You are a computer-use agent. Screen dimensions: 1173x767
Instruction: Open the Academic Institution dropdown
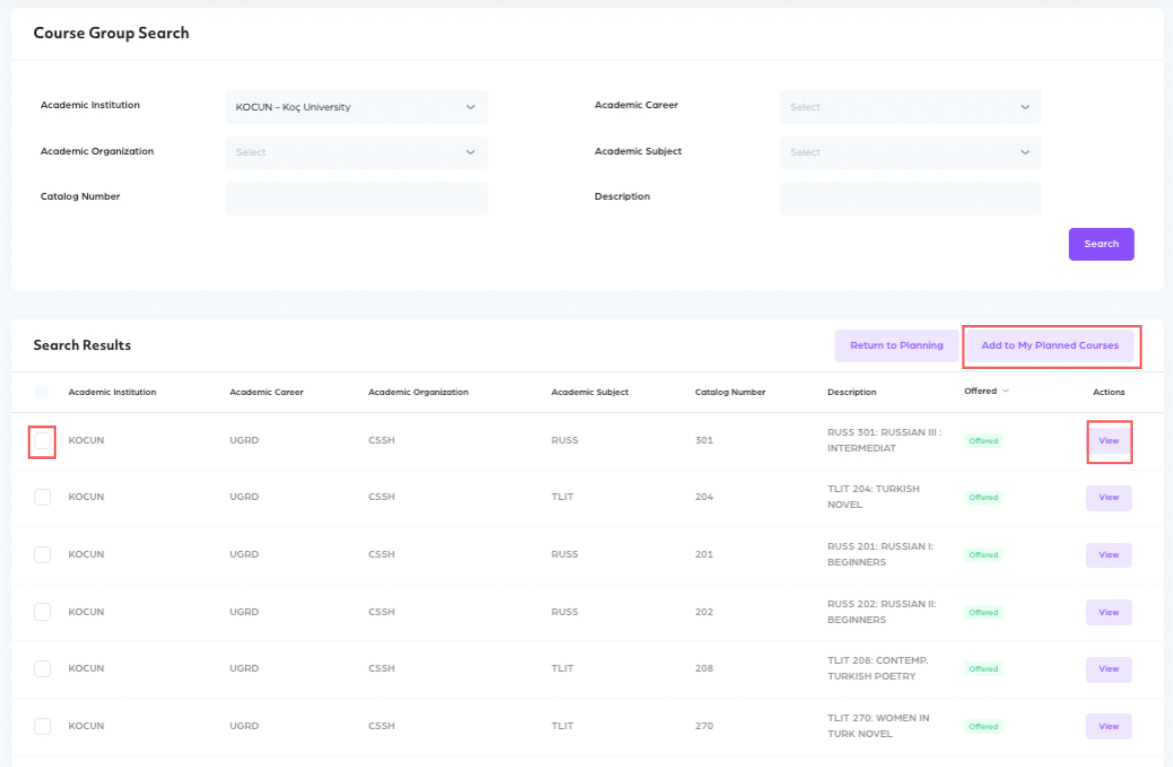coord(356,107)
